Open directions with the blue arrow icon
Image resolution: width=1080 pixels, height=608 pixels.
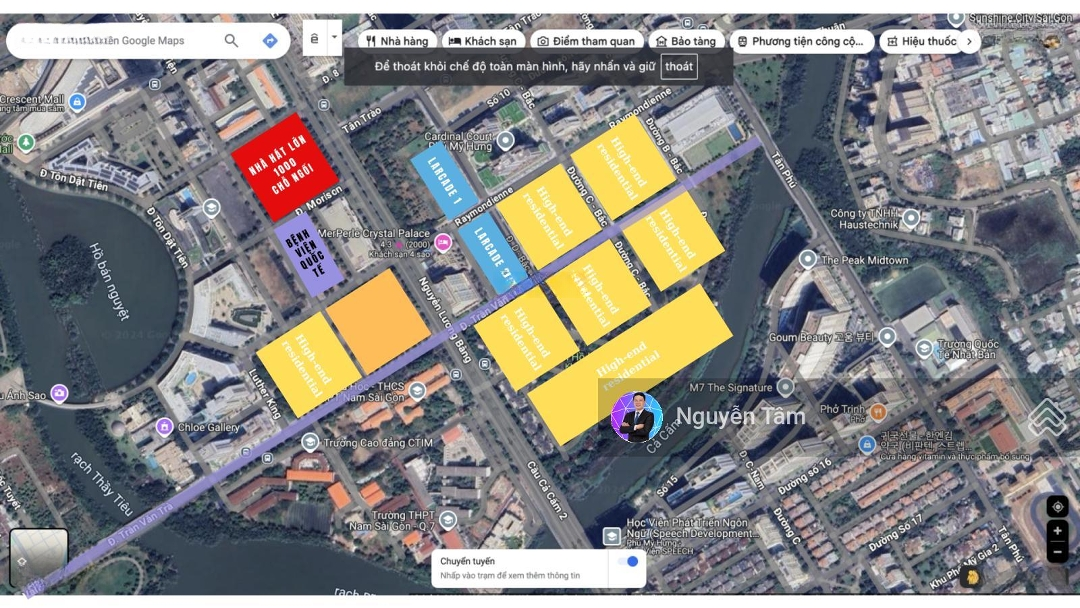(x=269, y=41)
